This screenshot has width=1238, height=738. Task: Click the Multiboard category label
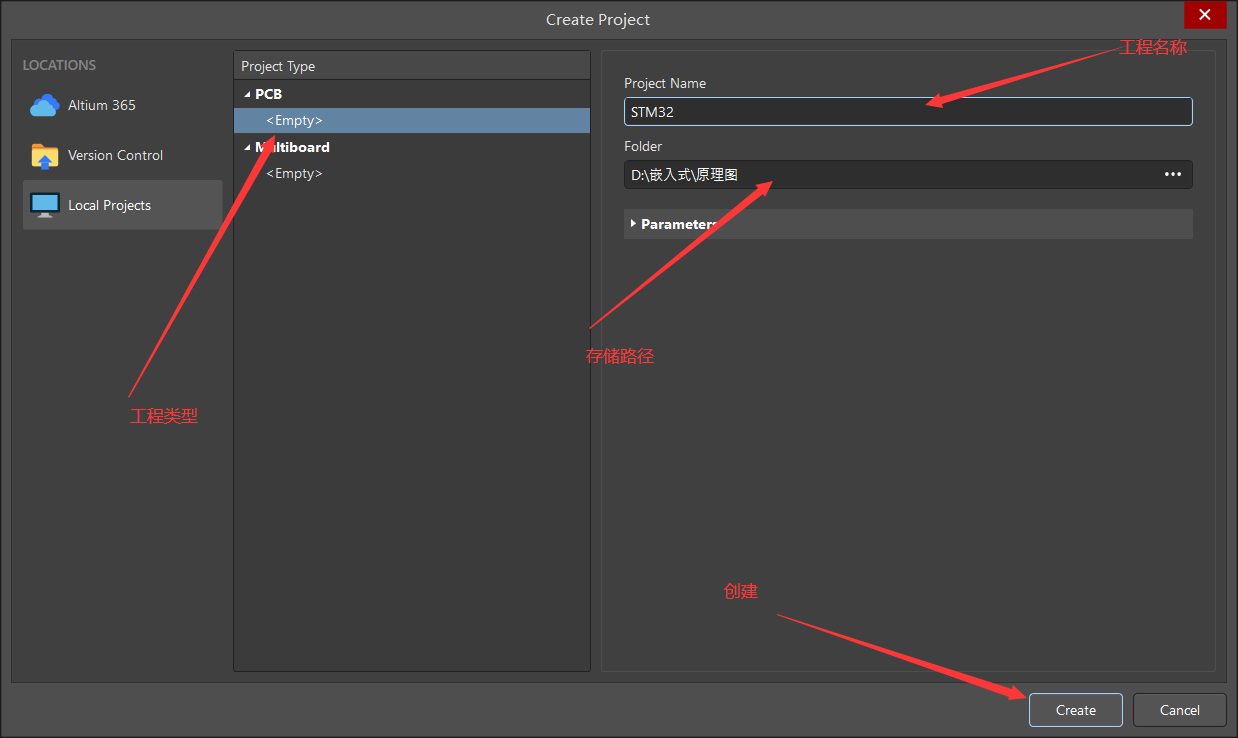point(292,147)
